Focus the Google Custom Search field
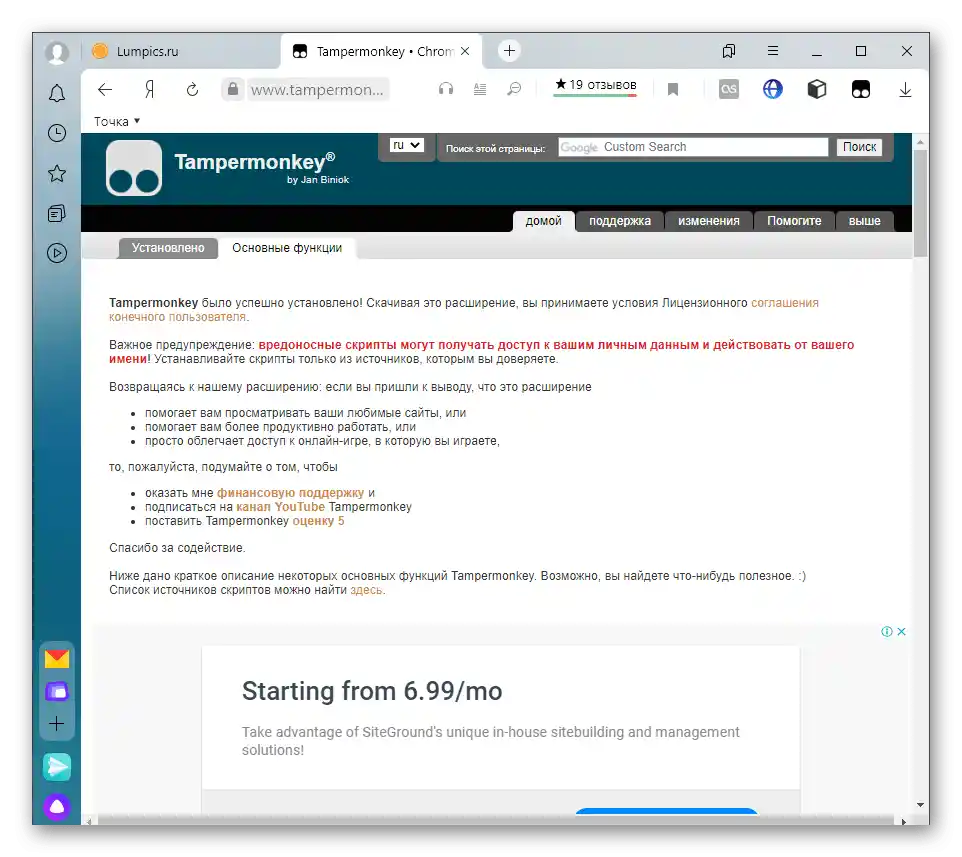The image size is (962, 857). pos(693,147)
